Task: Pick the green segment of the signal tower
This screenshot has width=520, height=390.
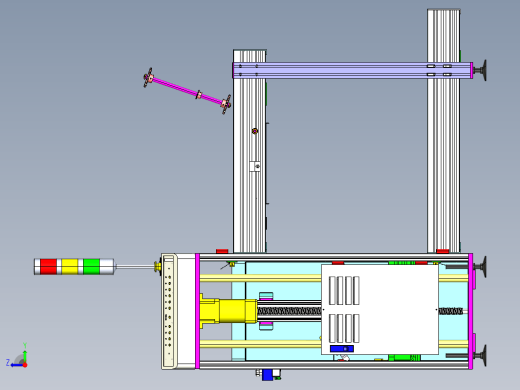Action: 91,267
